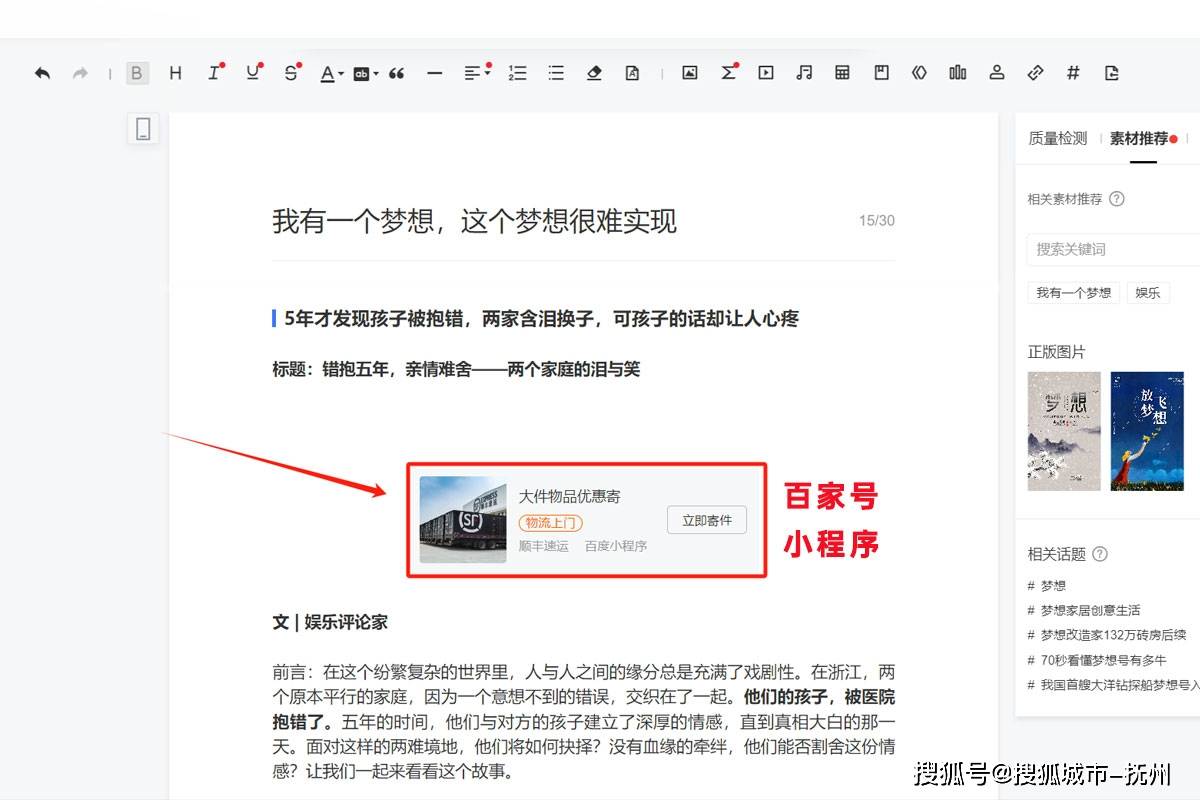Click the document format icon
This screenshot has width=1200, height=800.
coord(632,73)
